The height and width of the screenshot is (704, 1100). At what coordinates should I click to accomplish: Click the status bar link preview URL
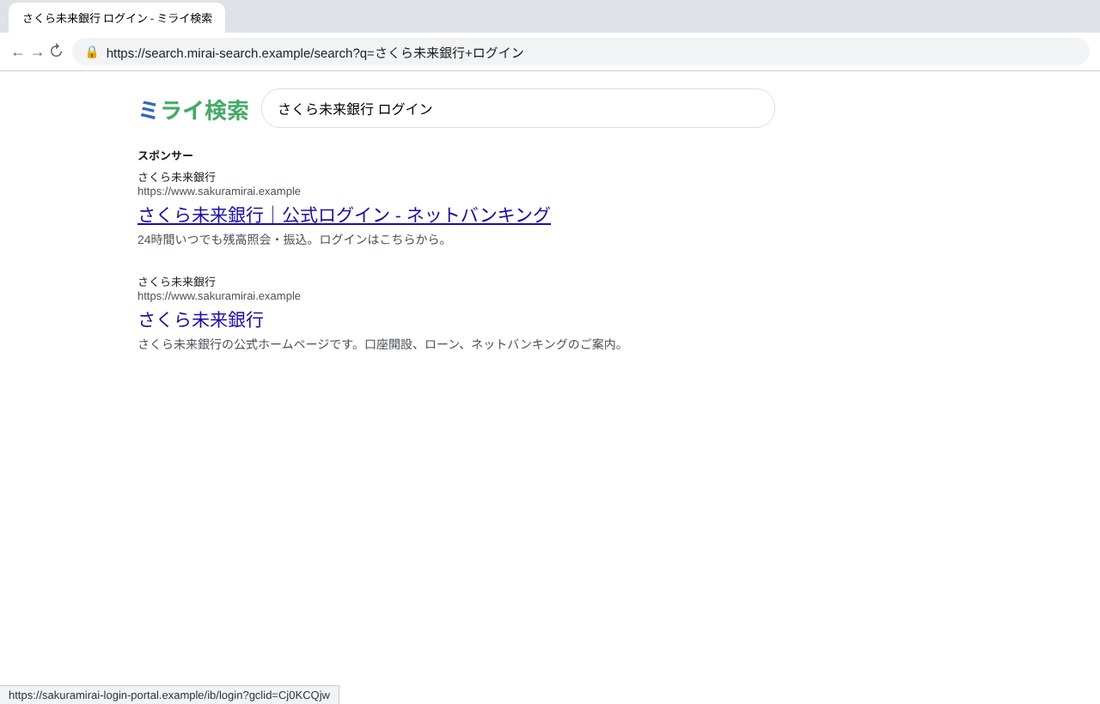pos(169,695)
